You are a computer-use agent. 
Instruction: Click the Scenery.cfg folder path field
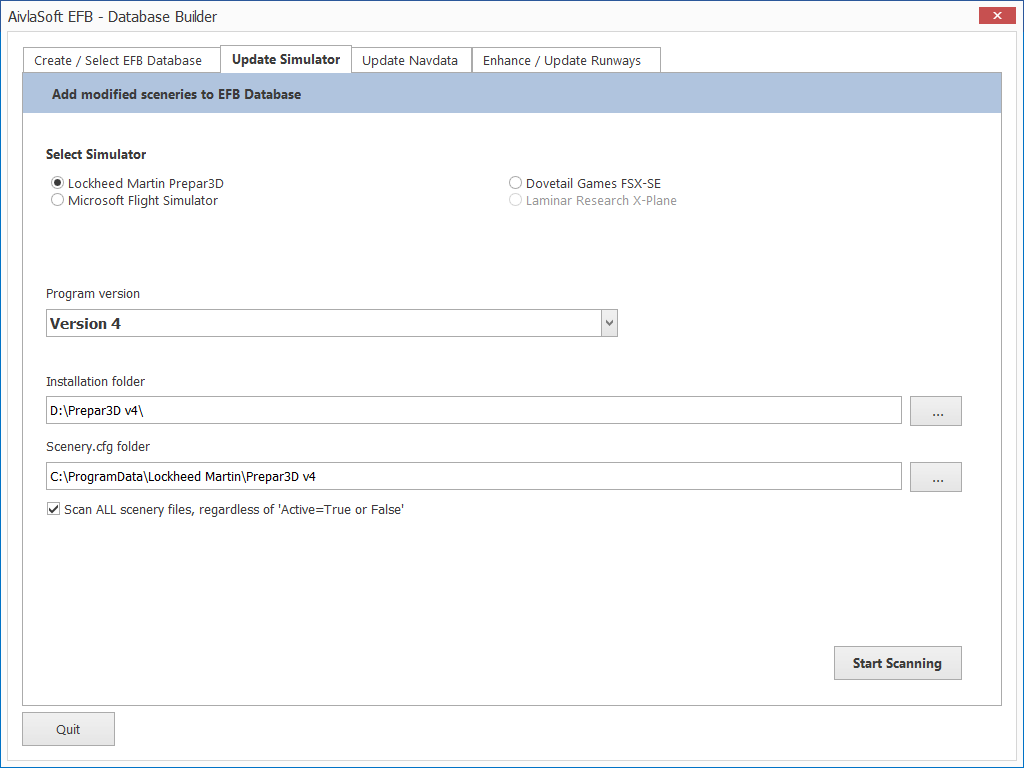[x=473, y=476]
